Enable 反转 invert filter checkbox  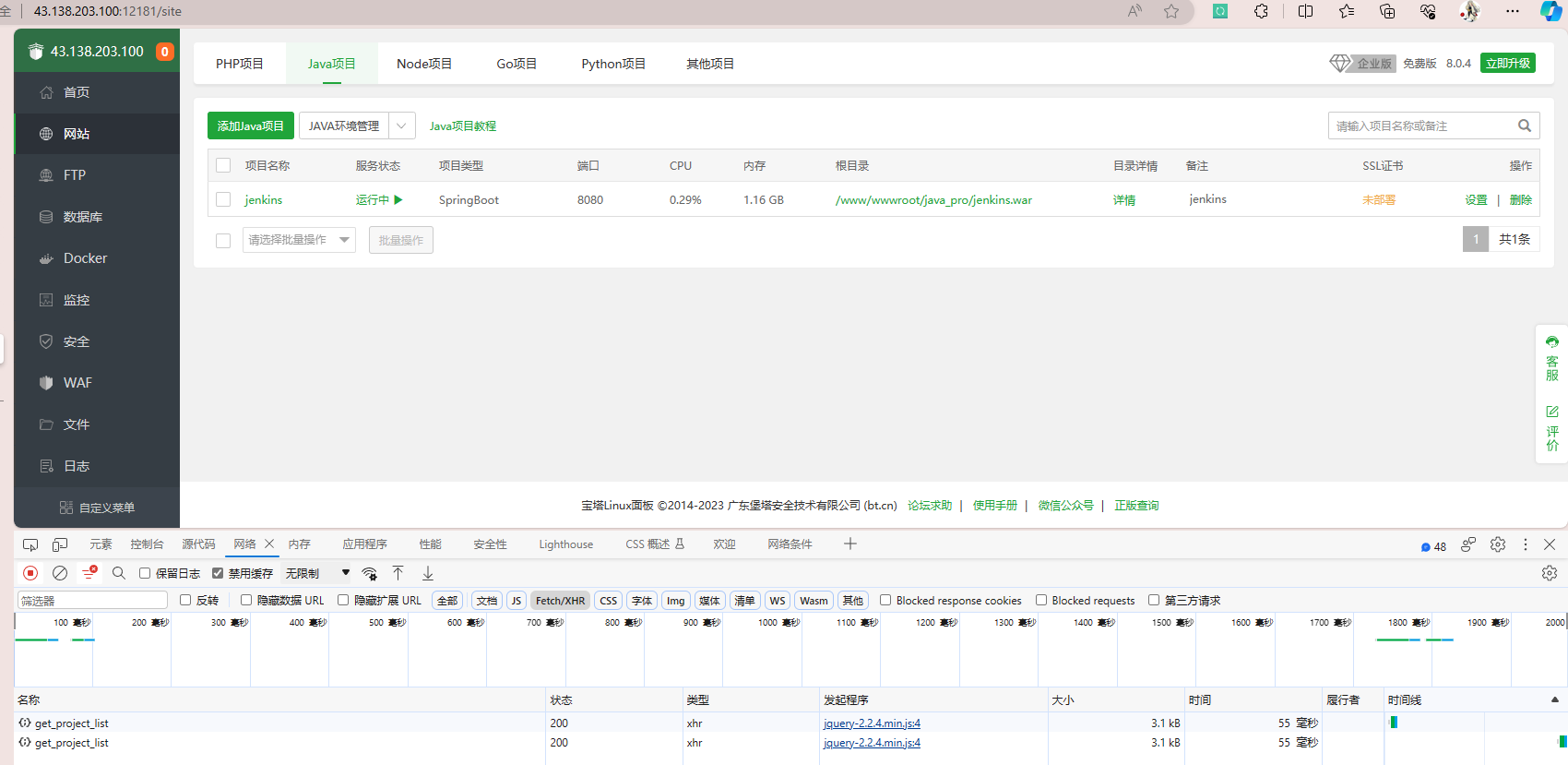tap(185, 600)
